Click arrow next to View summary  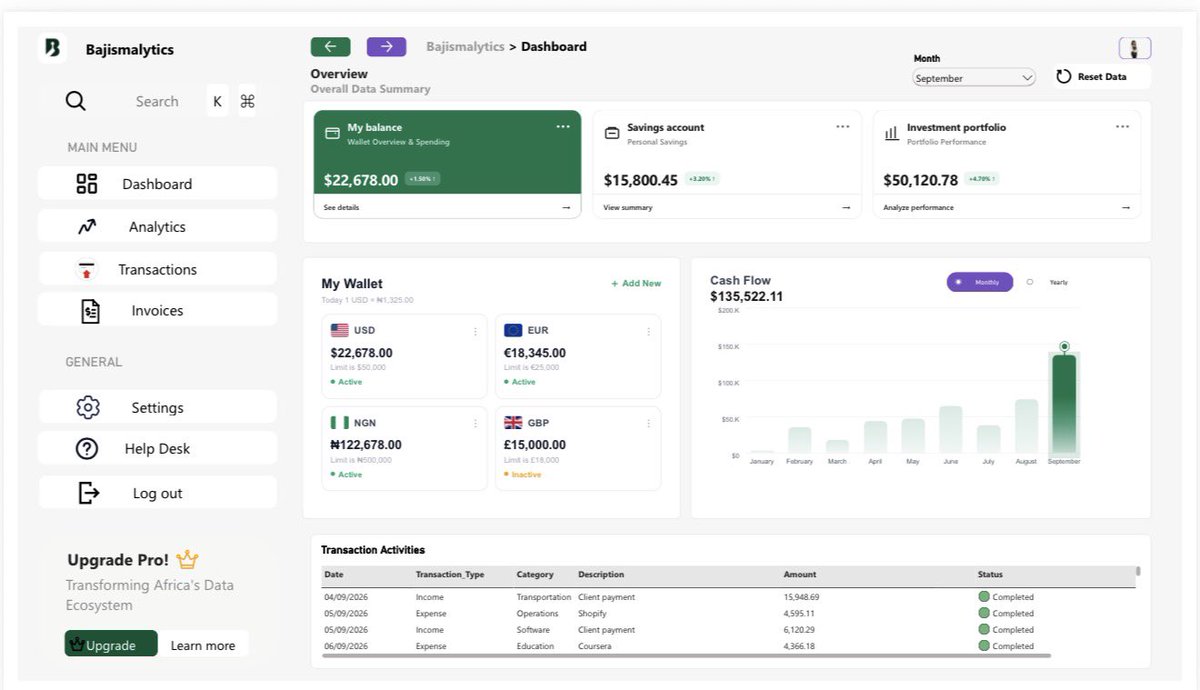pos(846,208)
